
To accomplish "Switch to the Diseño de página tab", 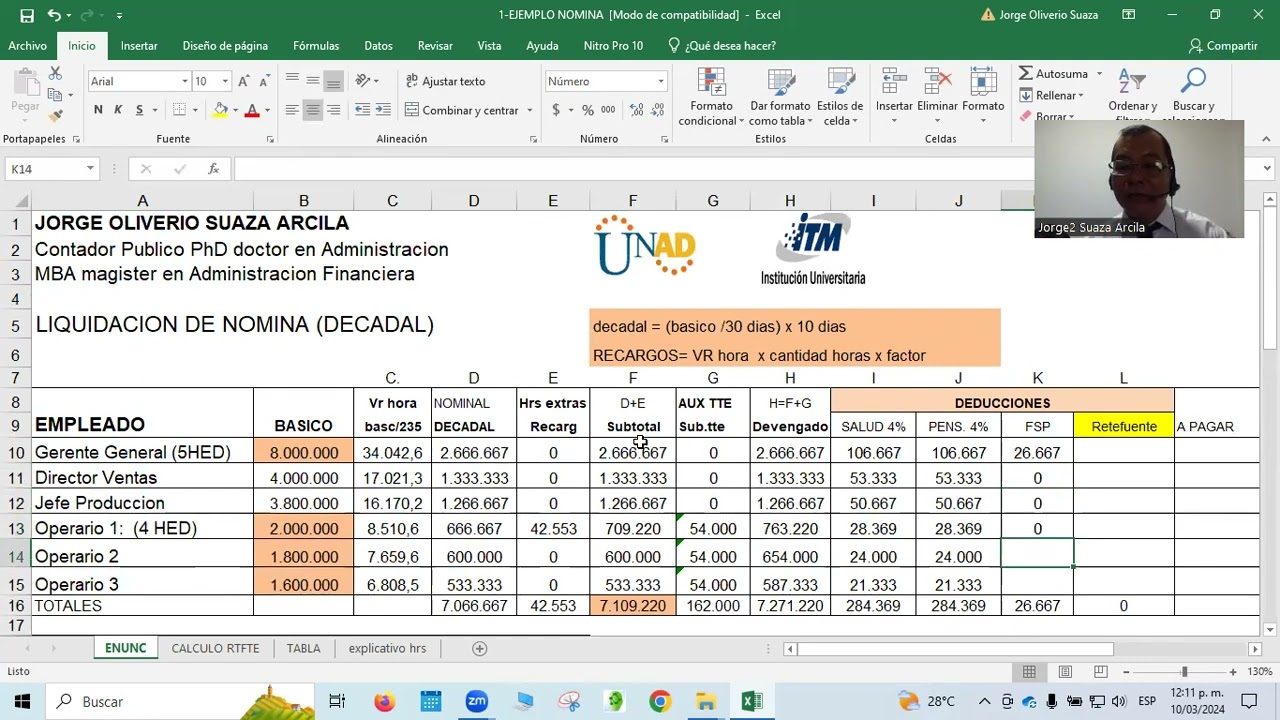I will (225, 46).
